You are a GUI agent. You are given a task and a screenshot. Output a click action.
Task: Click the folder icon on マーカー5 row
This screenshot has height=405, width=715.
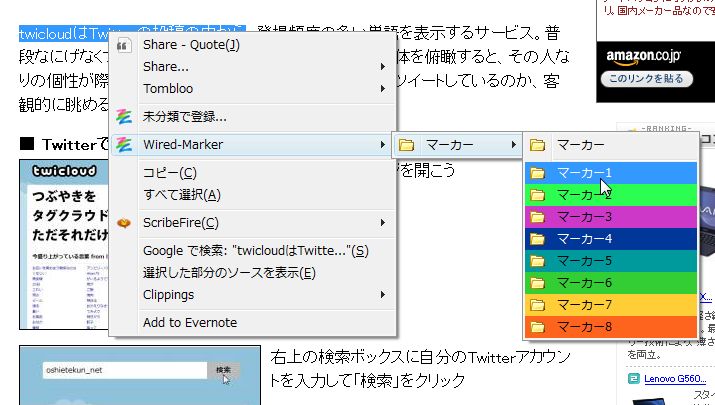(x=538, y=261)
